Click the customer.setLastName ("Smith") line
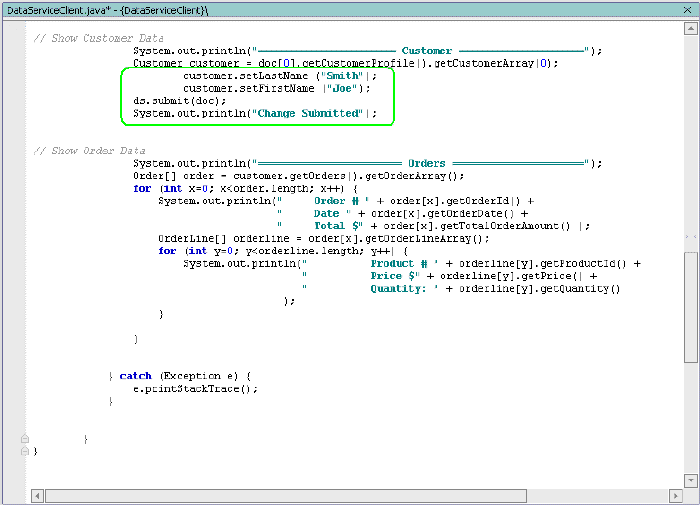This screenshot has width=700, height=505. click(280, 76)
